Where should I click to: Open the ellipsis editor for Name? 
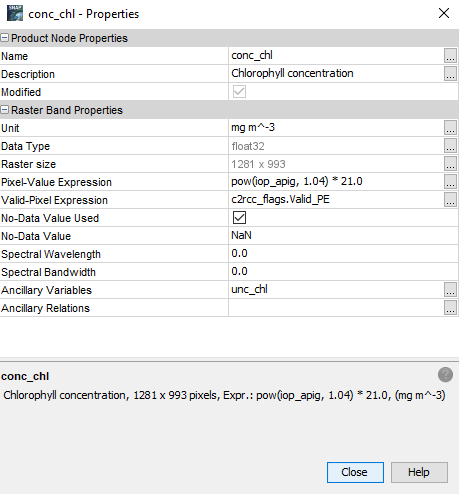pos(450,56)
